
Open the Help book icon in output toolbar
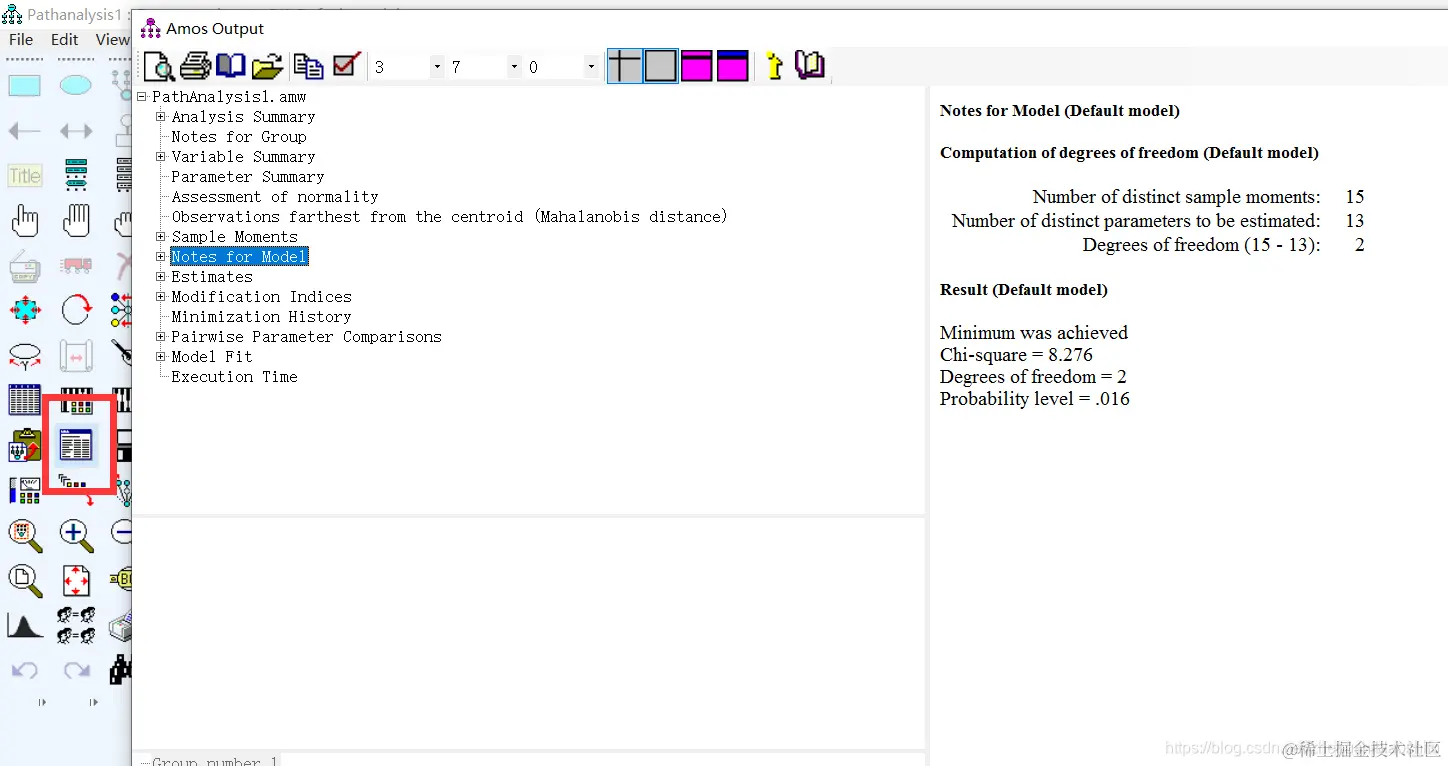pyautogui.click(x=810, y=66)
